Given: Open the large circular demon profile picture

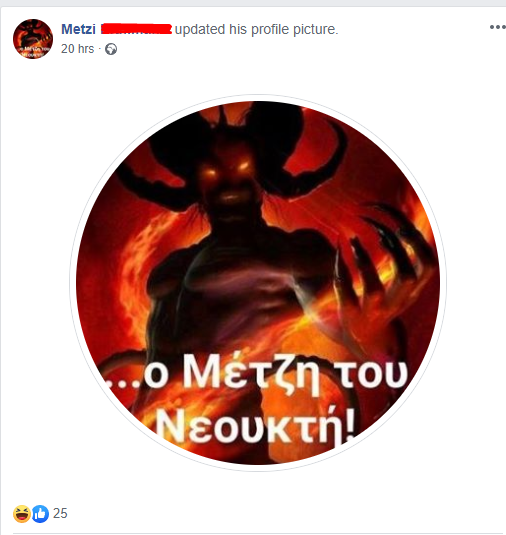Looking at the screenshot, I should tap(258, 283).
